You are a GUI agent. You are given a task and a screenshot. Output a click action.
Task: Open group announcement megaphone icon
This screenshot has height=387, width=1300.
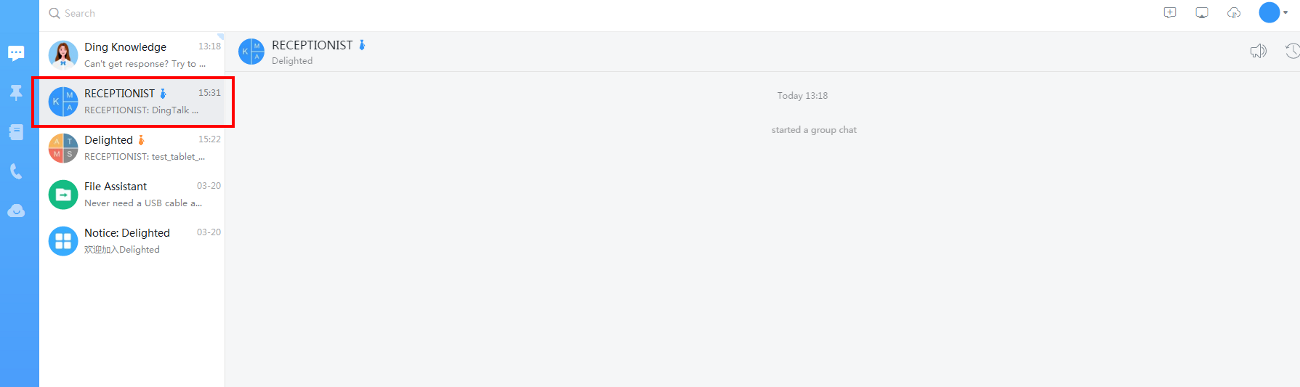pos(1258,51)
